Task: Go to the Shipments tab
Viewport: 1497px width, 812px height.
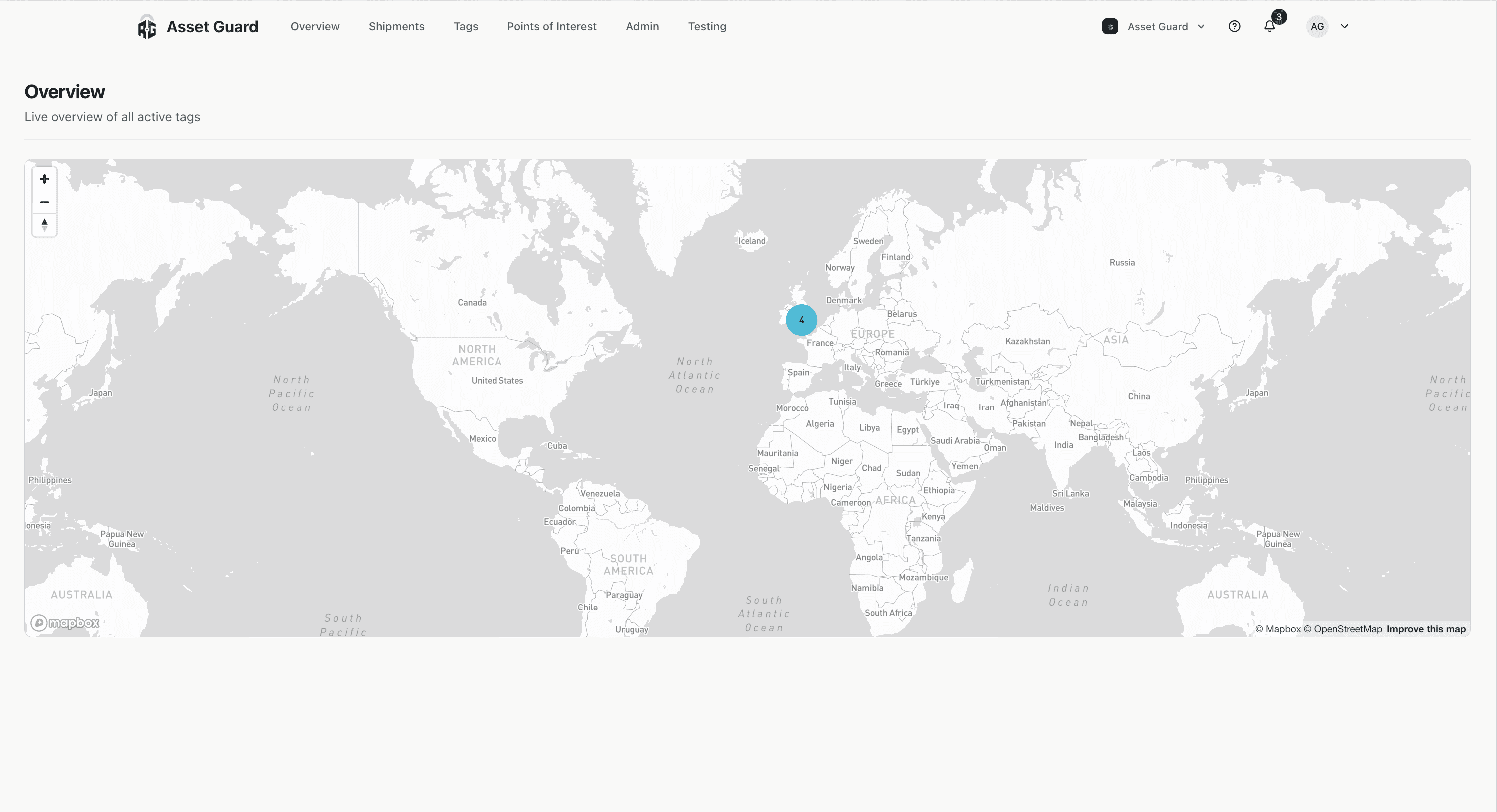Action: (396, 27)
